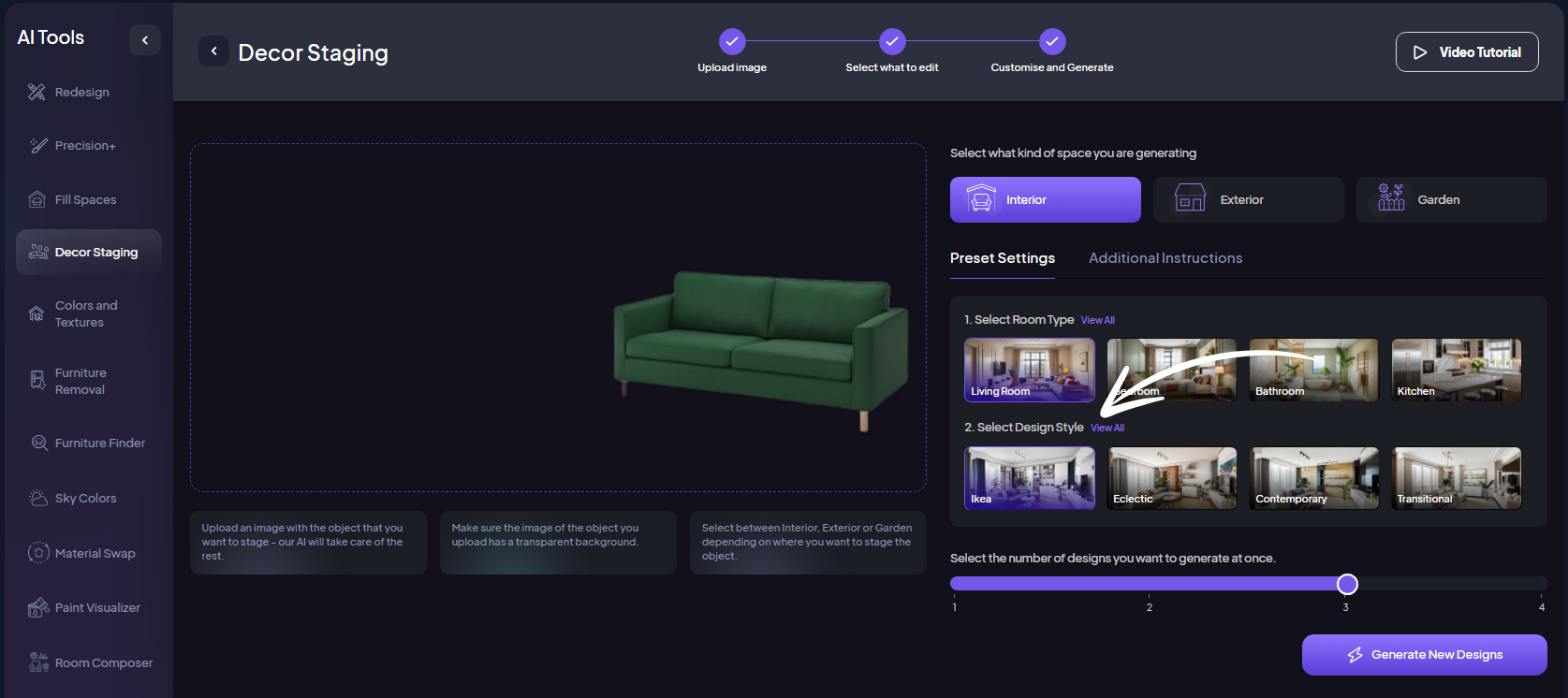Switch to the Preset Settings tab
This screenshot has width=1568, height=698.
[1002, 258]
